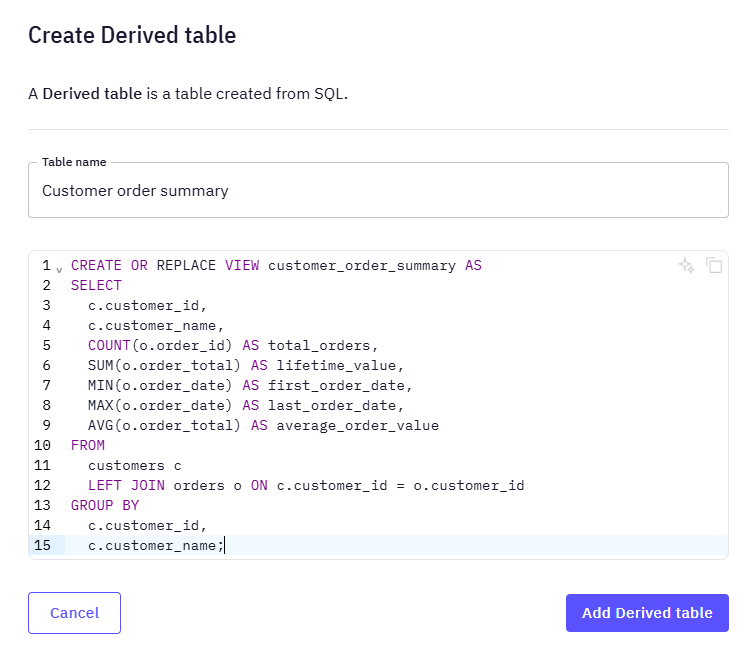This screenshot has width=756, height=664.
Task: Click line 1 CREATE OR REPLACE VIEW statement
Action: (x=276, y=266)
